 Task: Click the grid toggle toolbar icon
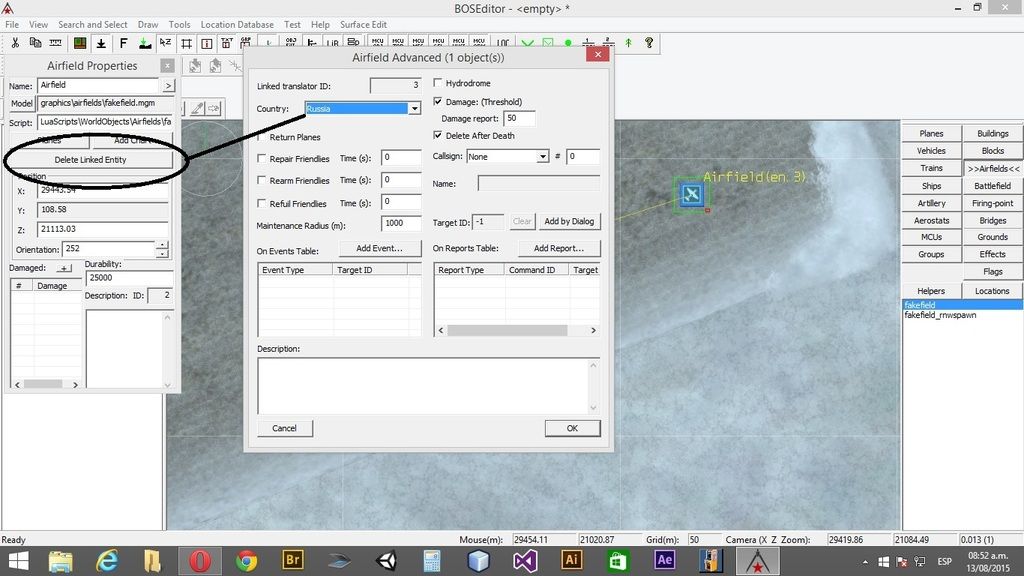coord(186,43)
